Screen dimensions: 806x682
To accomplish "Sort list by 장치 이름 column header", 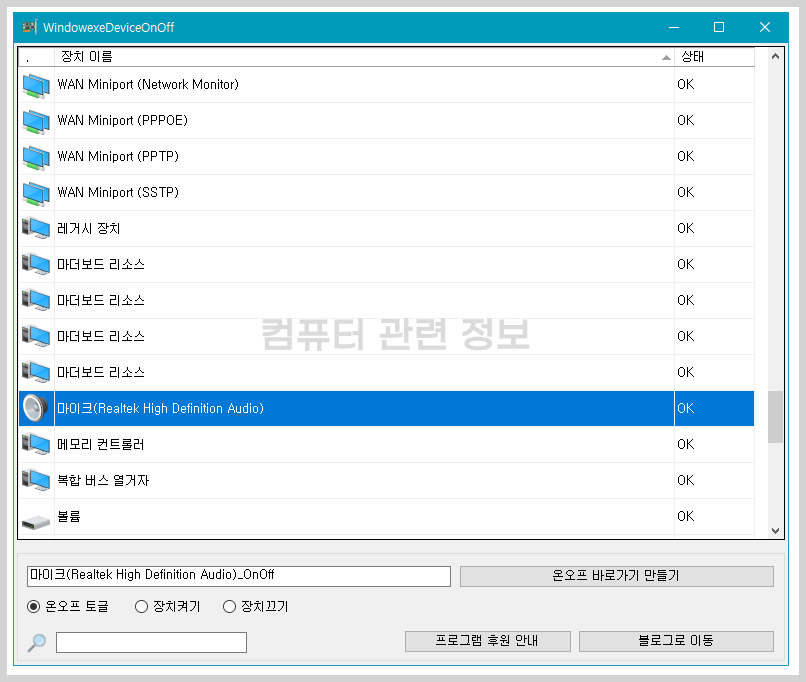I will click(x=364, y=57).
